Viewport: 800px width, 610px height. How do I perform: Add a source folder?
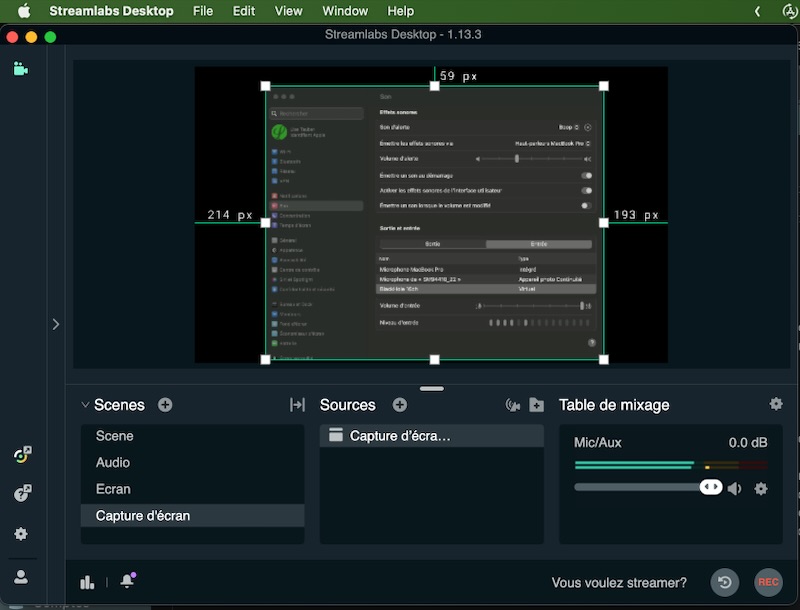coord(537,405)
